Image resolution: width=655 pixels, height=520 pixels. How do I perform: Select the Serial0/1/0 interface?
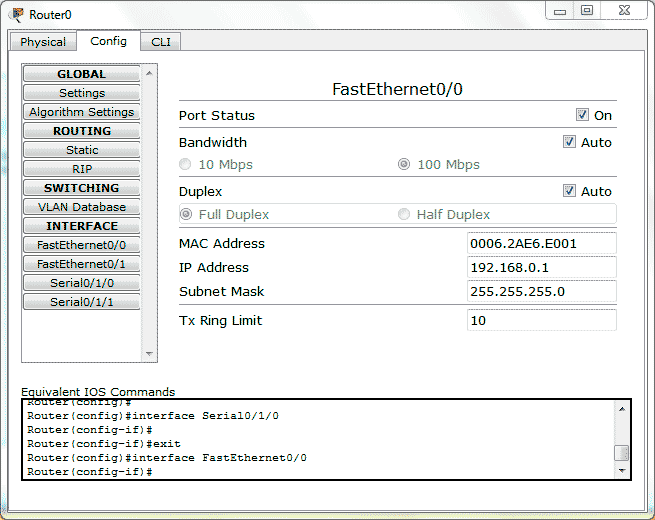click(x=82, y=283)
